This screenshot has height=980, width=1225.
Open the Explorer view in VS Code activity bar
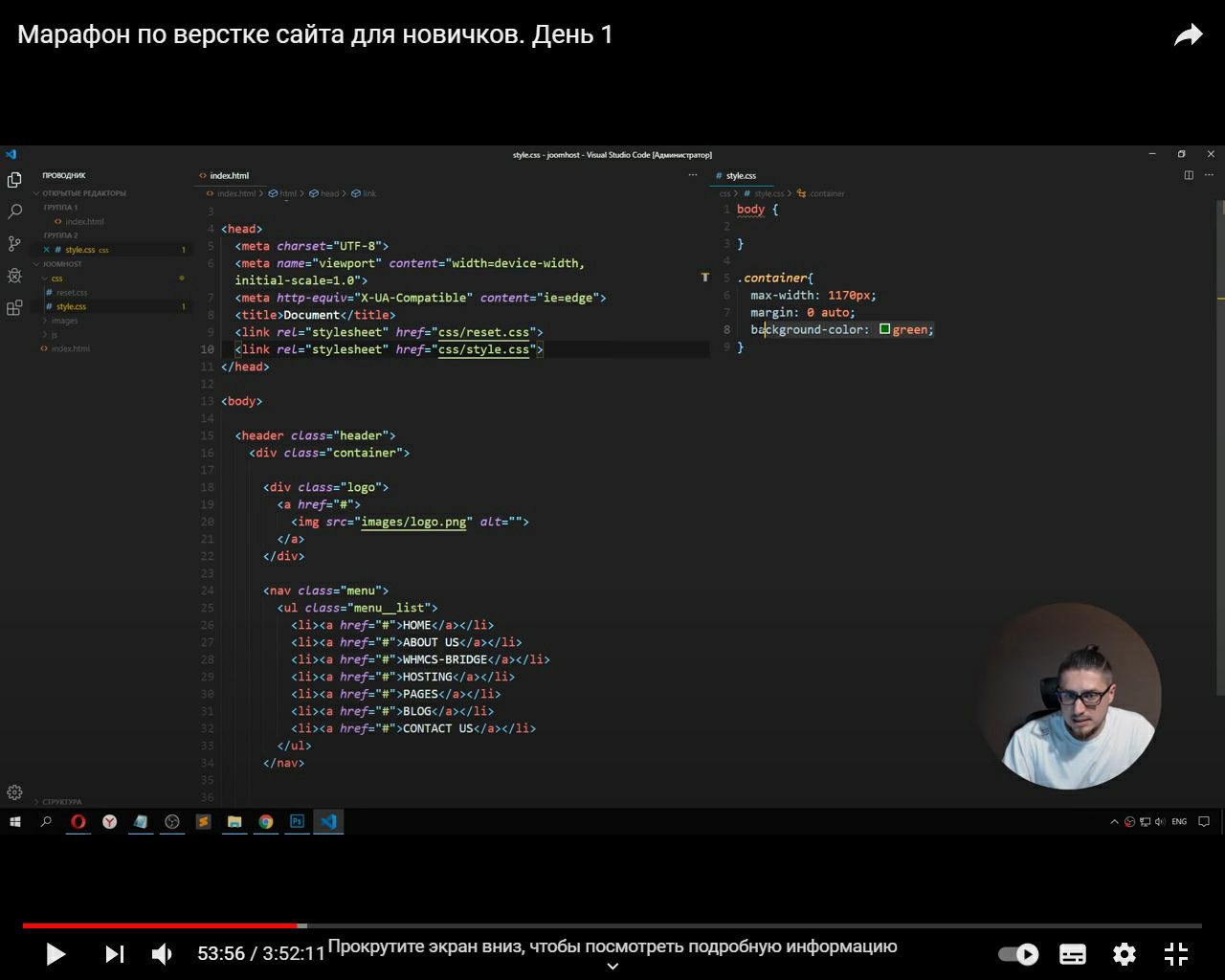(14, 180)
